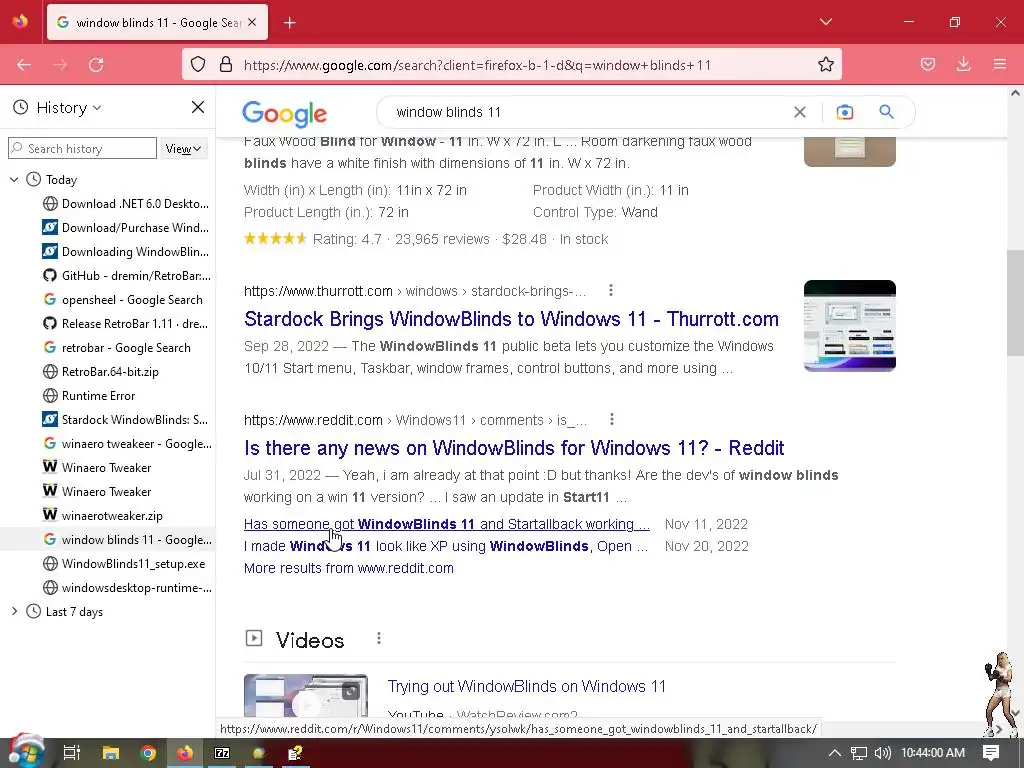Open the volume tray icon
The width and height of the screenshot is (1024, 768).
(x=882, y=753)
